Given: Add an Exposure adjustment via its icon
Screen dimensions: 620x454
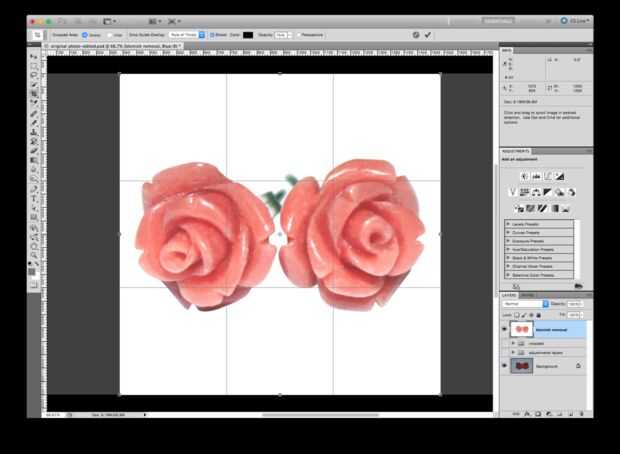Looking at the screenshot, I should coord(559,176).
